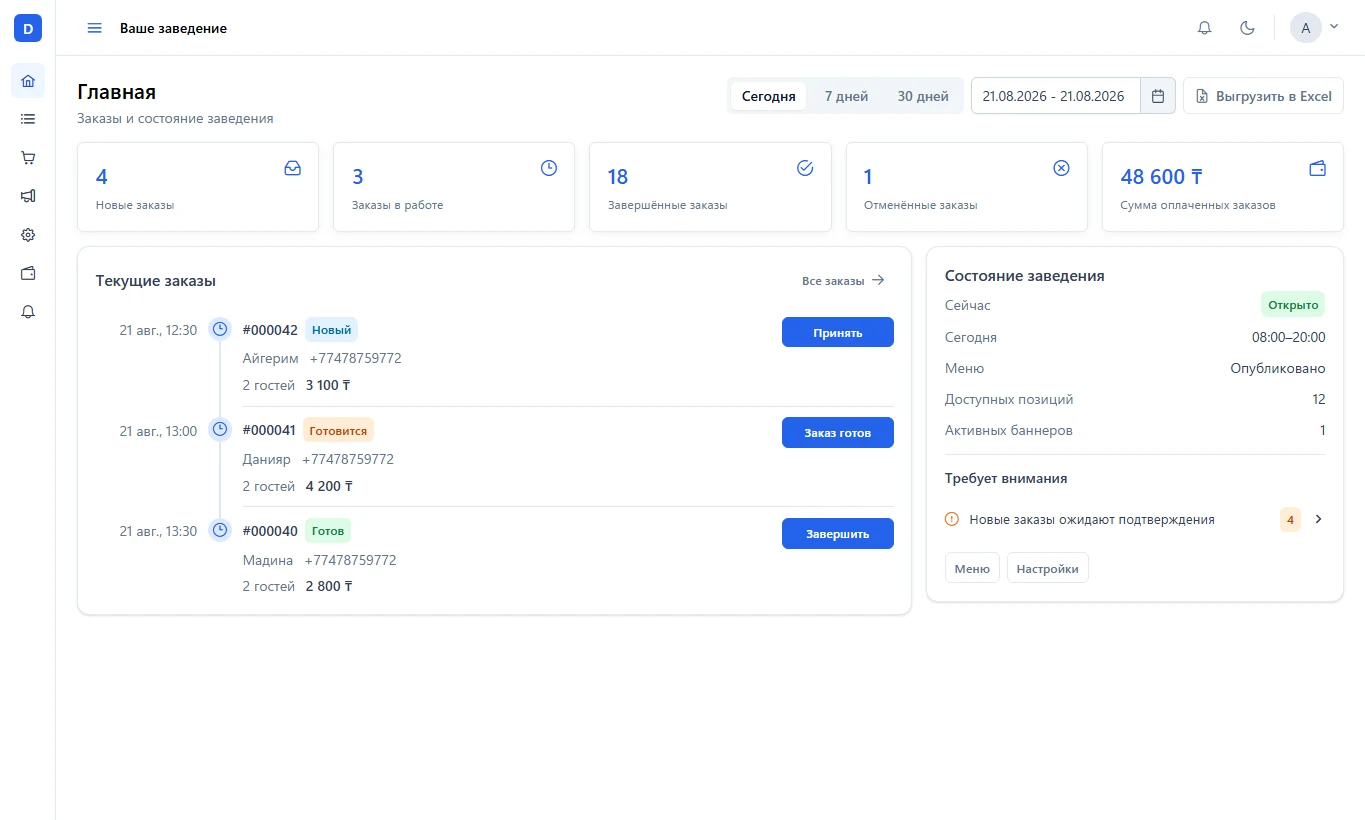1365x820 pixels.
Task: Click the cancelled orders X icon
Action: coord(1061,168)
